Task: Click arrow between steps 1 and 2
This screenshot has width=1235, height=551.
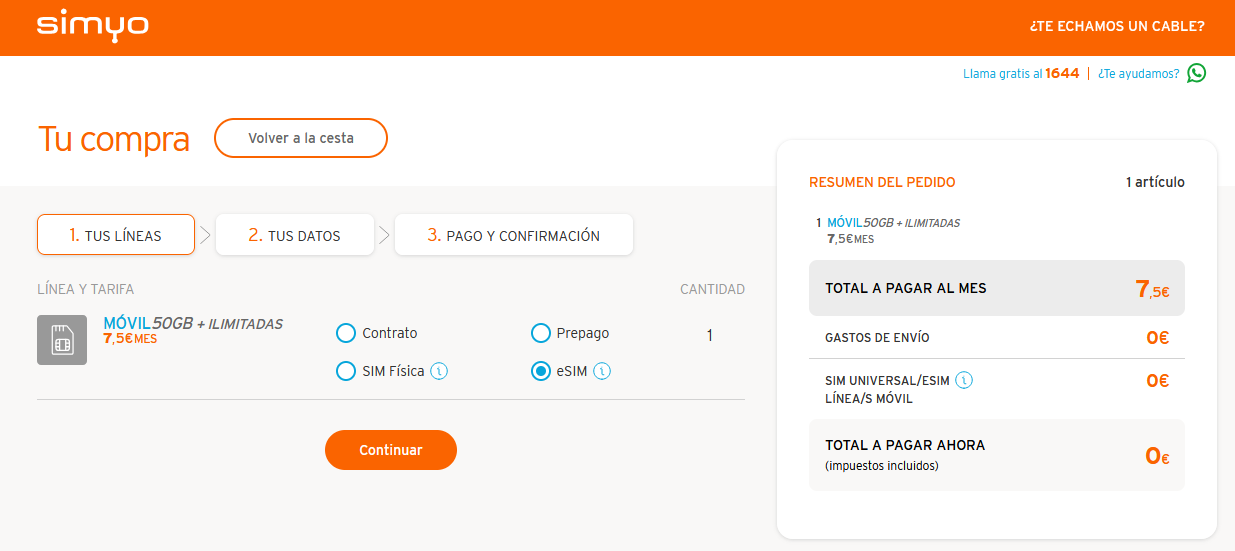Action: [205, 236]
